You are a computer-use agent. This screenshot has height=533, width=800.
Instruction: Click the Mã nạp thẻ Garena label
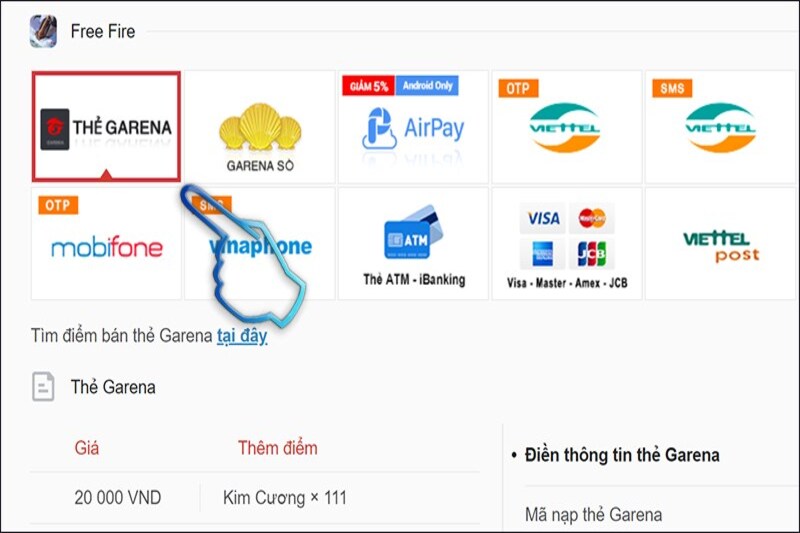[593, 515]
